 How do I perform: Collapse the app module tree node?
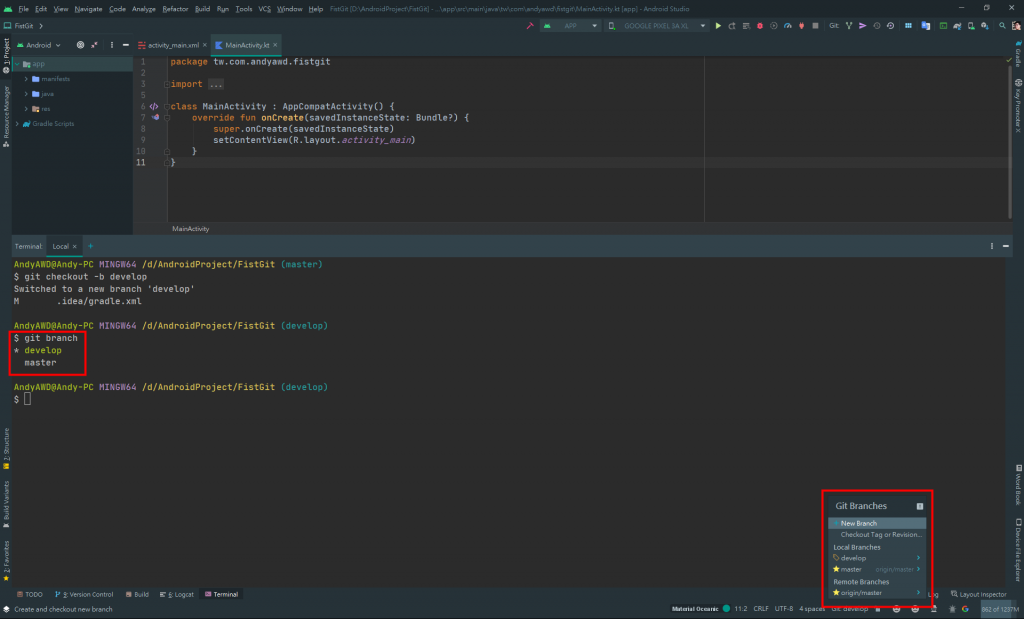(18, 64)
